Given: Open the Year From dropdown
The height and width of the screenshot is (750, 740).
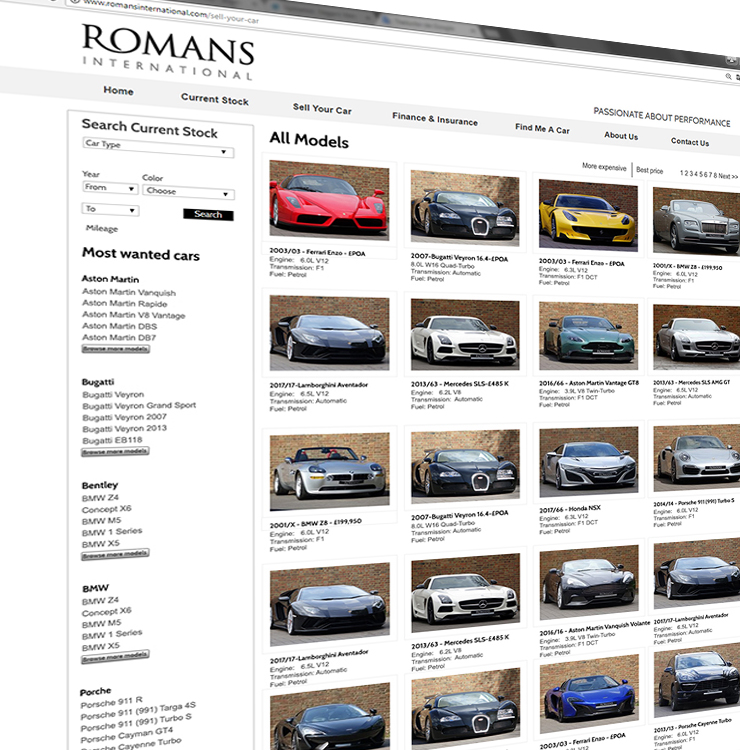Looking at the screenshot, I should click(x=110, y=188).
